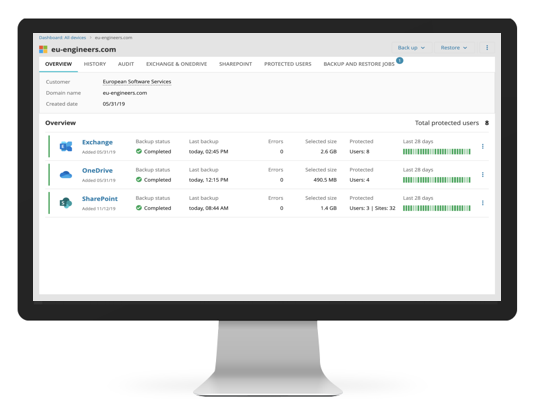Screen dimensions: 533x410
Task: Go to the Protected Users tab
Action: (288, 64)
